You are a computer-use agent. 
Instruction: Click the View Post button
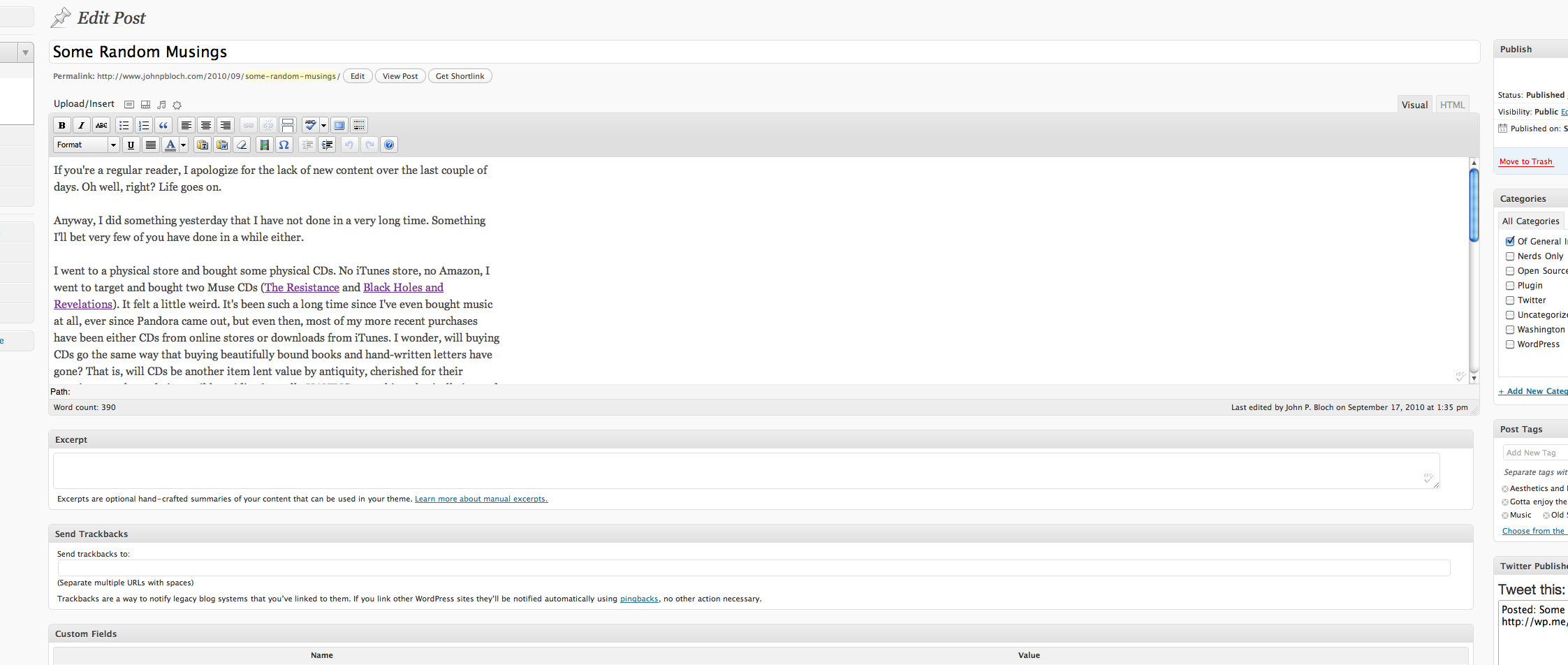click(x=400, y=76)
